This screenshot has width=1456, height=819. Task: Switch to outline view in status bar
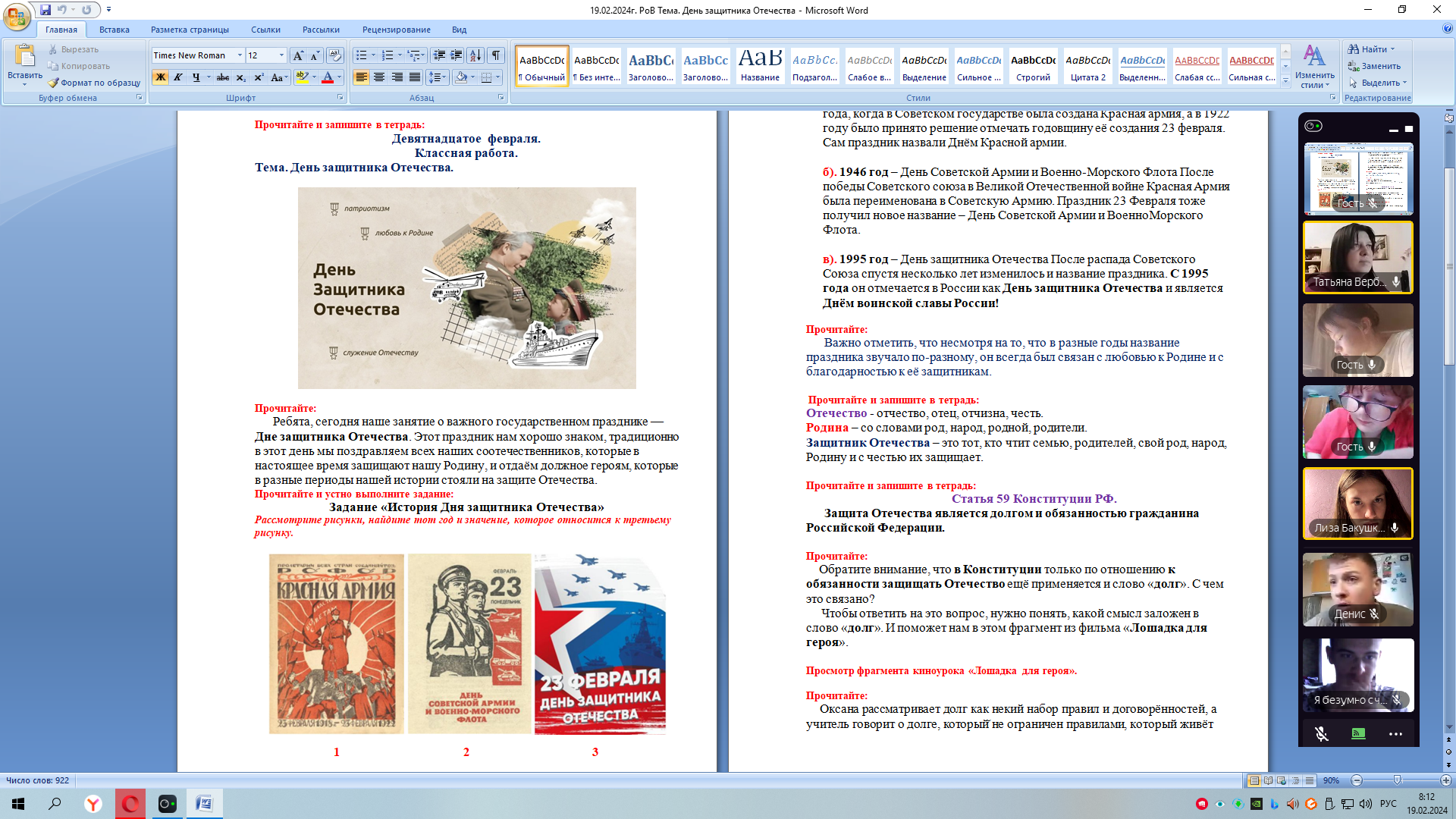pos(1295,780)
